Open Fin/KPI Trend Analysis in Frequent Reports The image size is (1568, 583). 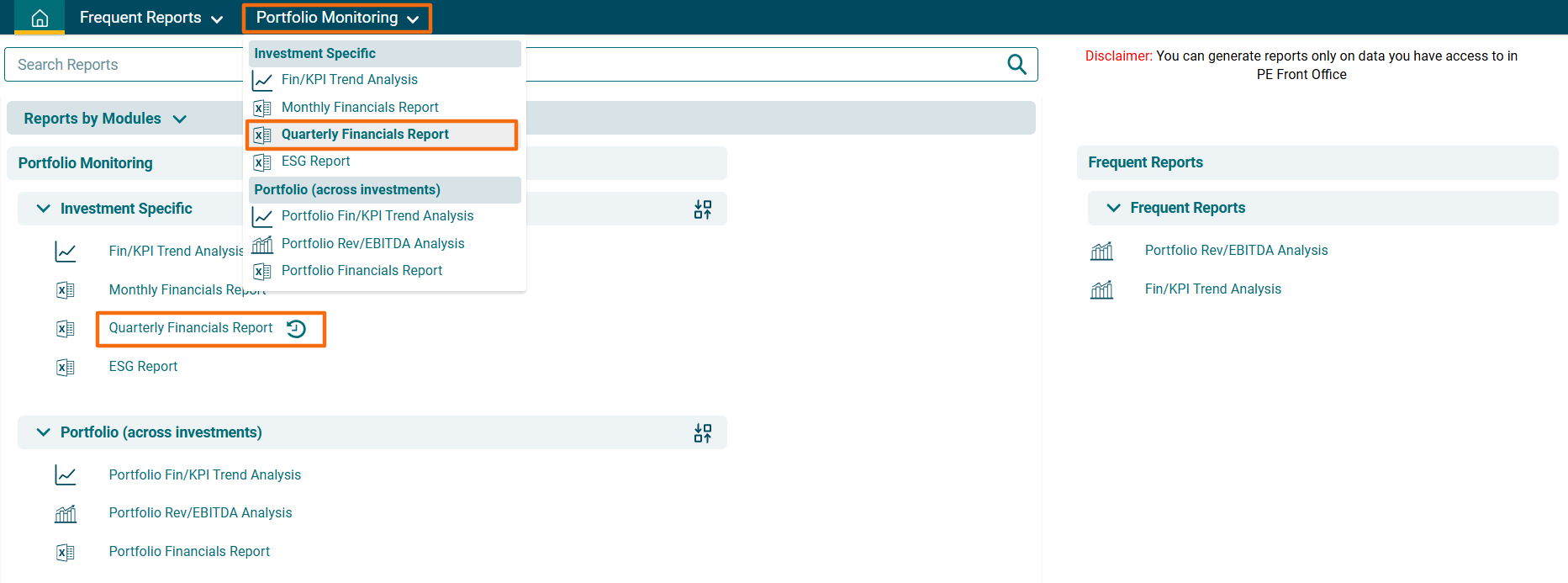(x=1212, y=289)
